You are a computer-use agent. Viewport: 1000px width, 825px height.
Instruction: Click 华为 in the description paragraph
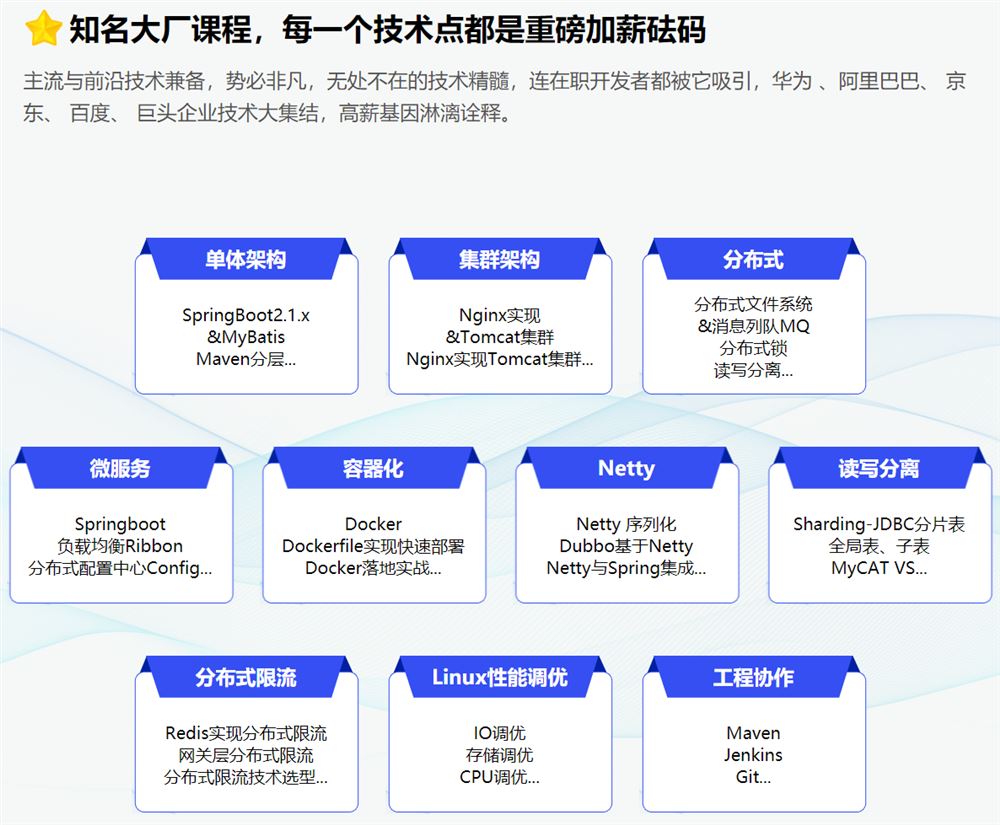791,81
